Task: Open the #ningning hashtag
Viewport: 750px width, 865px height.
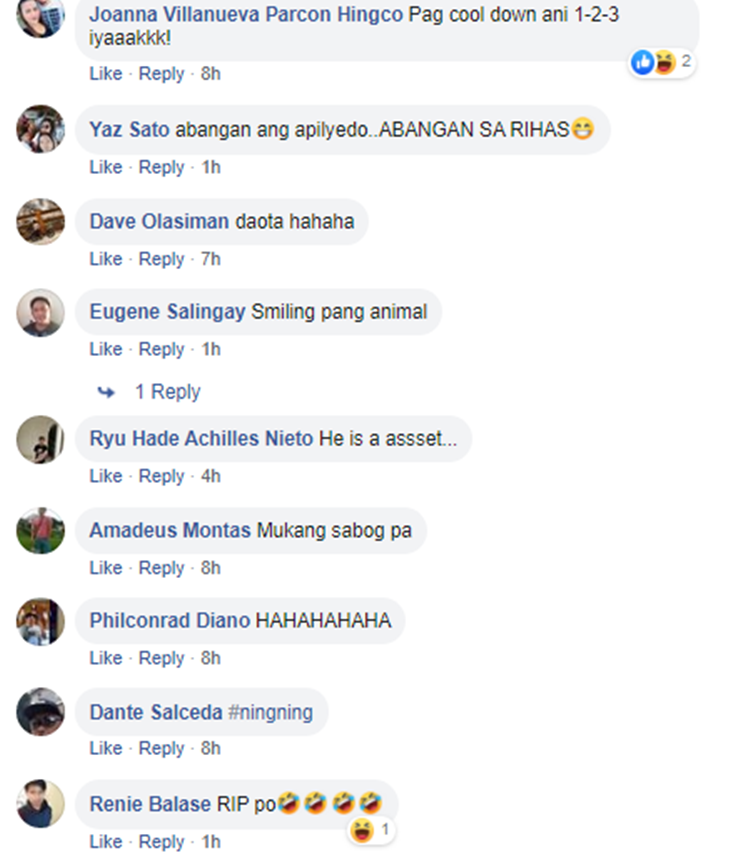Action: (270, 712)
